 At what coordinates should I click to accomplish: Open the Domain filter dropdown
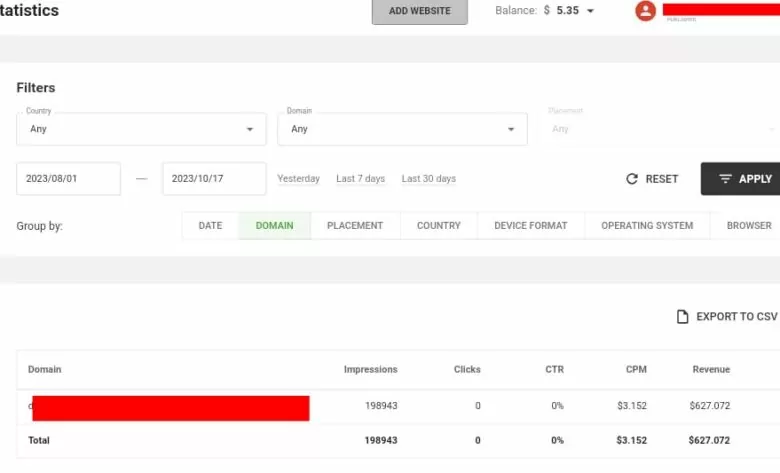(x=402, y=129)
